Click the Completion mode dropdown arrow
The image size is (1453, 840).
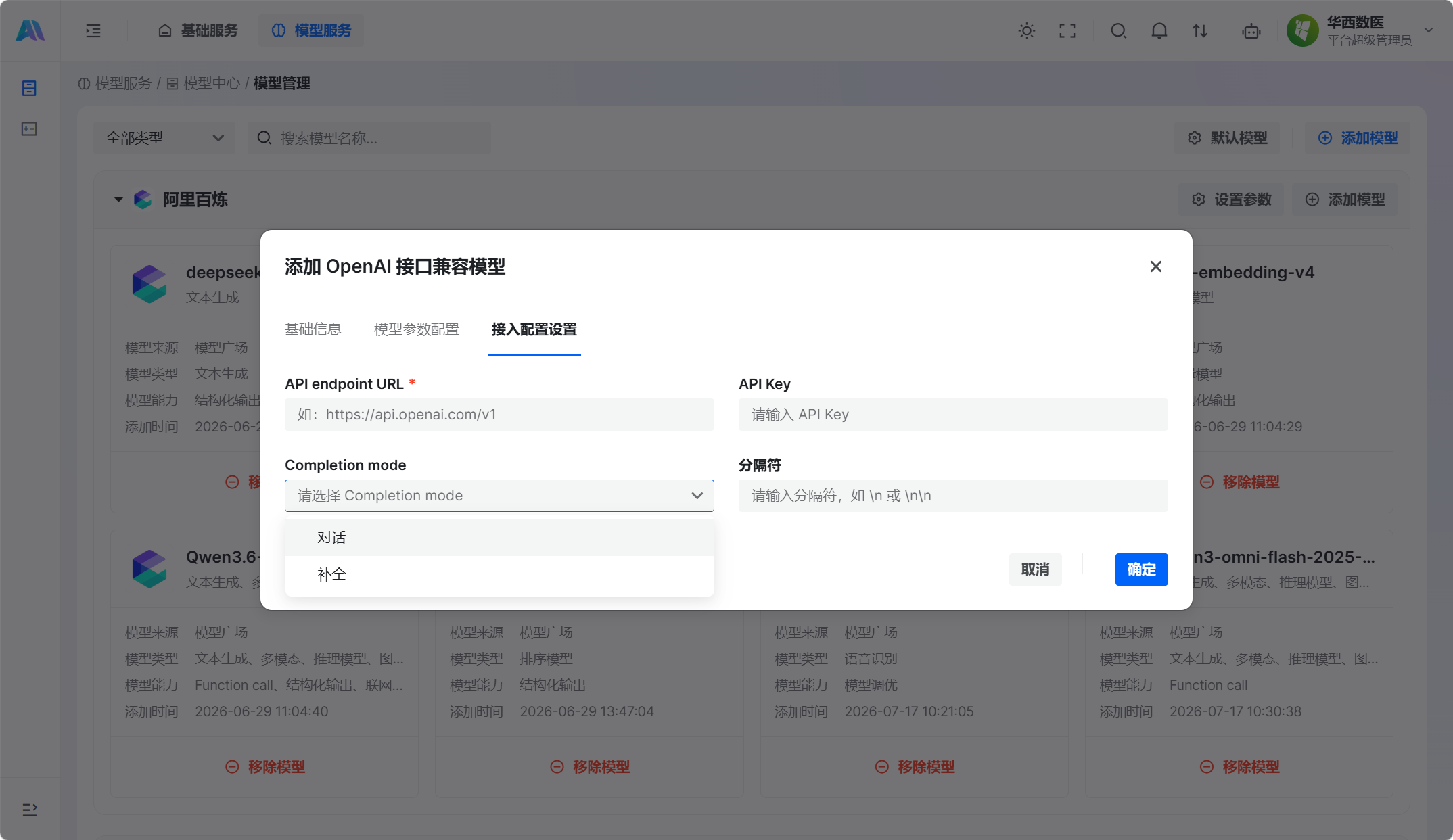(x=697, y=496)
